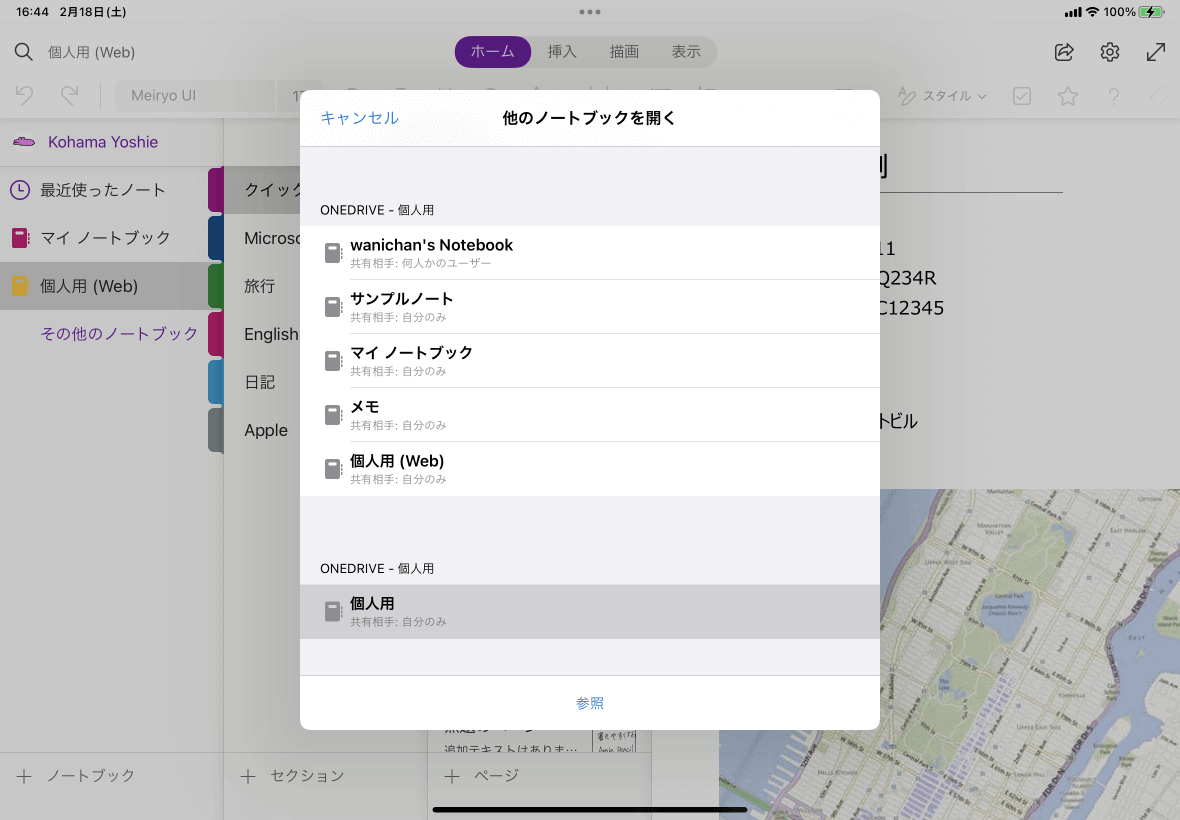Click the clock icon for 最近使ったノート
Image resolution: width=1180 pixels, height=820 pixels.
(x=20, y=190)
